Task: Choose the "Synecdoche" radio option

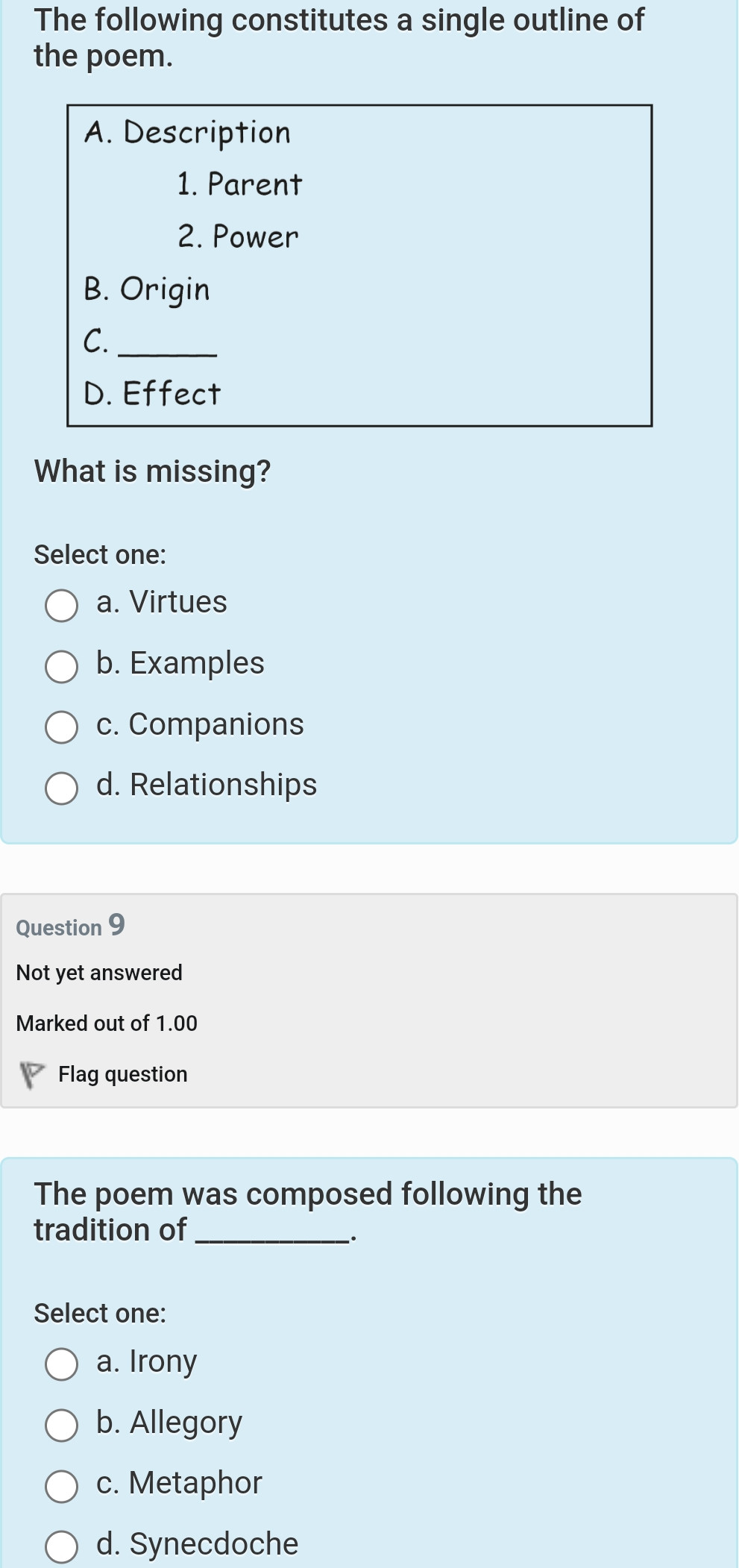Action: (61, 1546)
